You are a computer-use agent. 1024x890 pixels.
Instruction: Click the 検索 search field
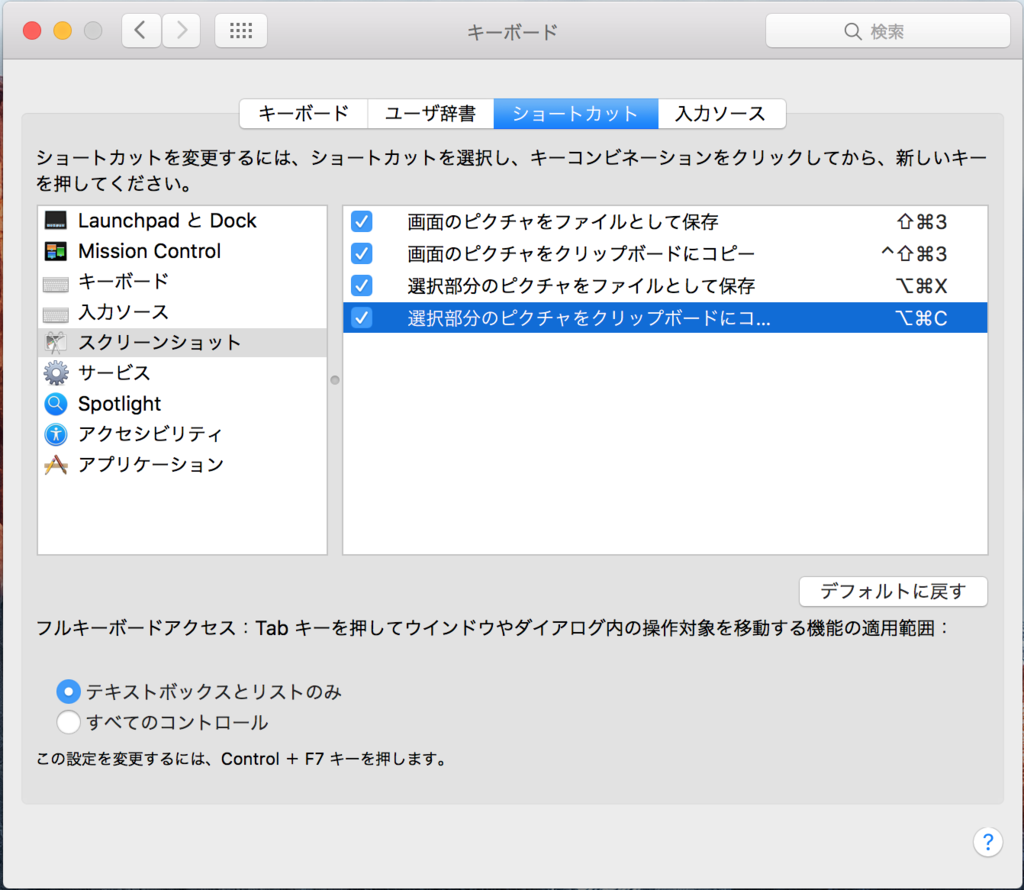887,31
